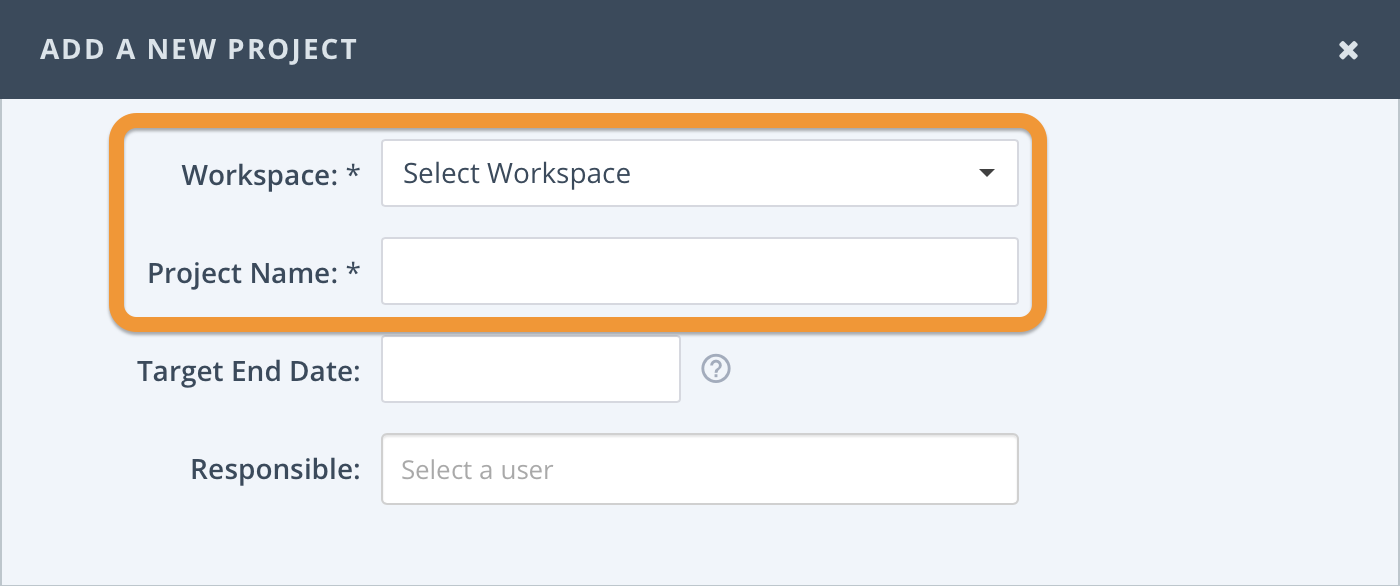Screen dimensions: 1400x586
Task: Click inside the Project Name input
Action: (x=700, y=270)
